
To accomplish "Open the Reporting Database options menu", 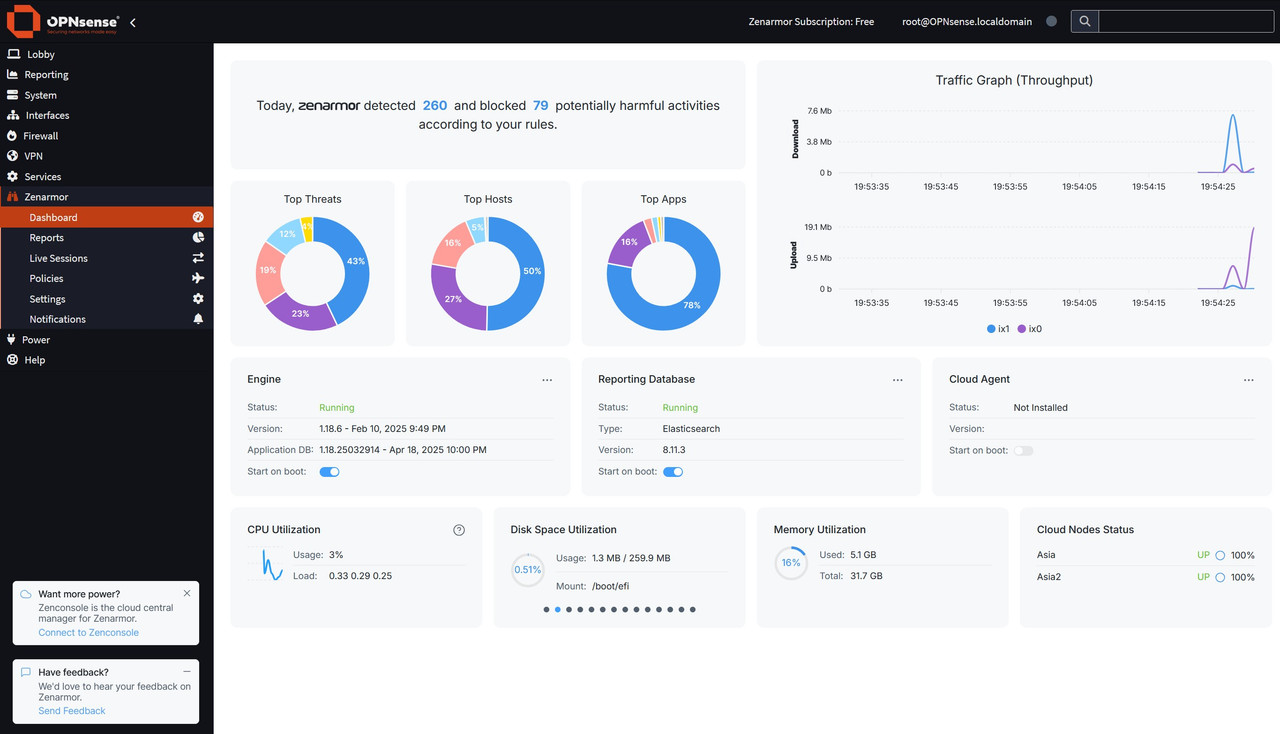I will (898, 380).
